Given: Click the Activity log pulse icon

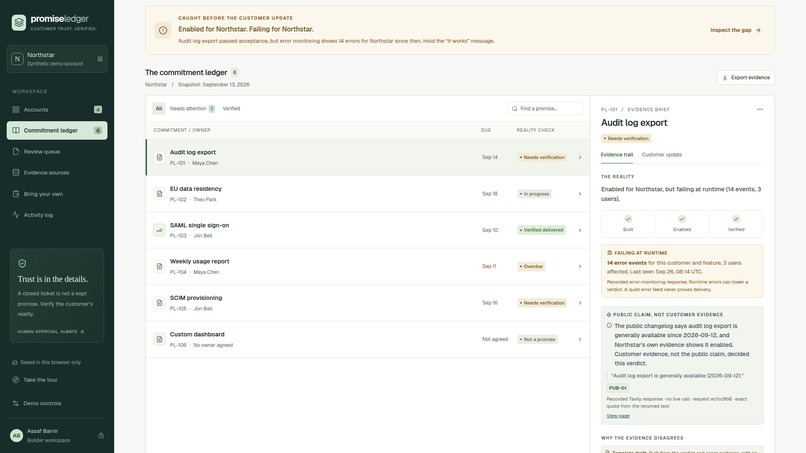Looking at the screenshot, I should coord(16,215).
